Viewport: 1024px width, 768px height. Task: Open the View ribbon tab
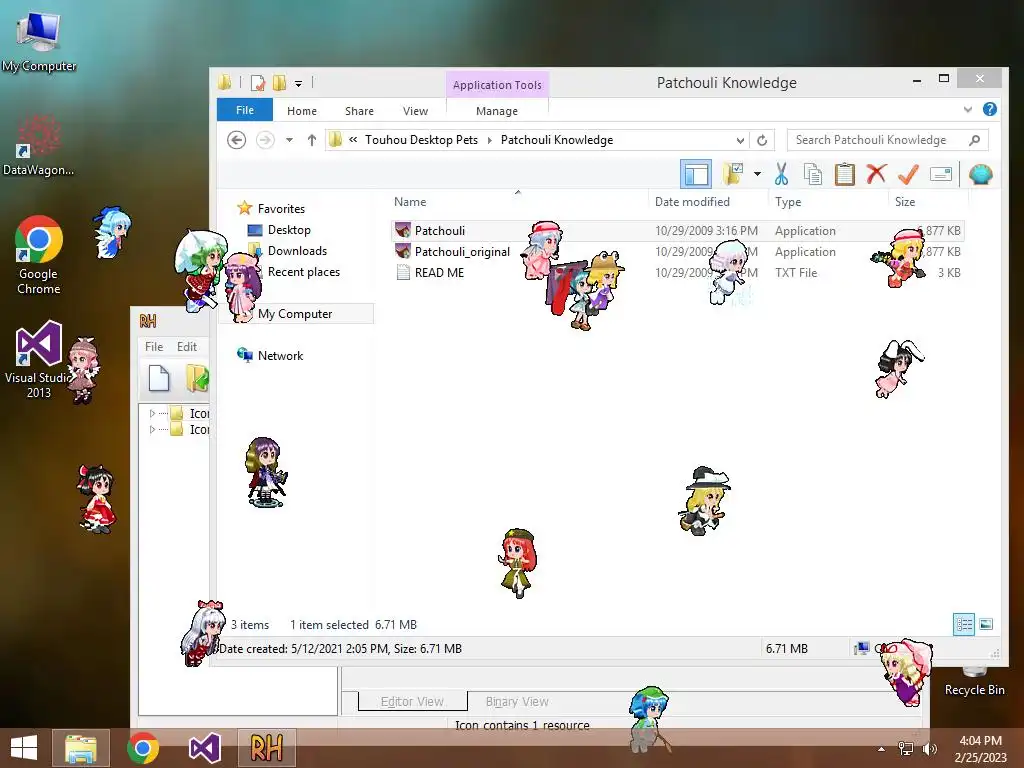(x=415, y=111)
